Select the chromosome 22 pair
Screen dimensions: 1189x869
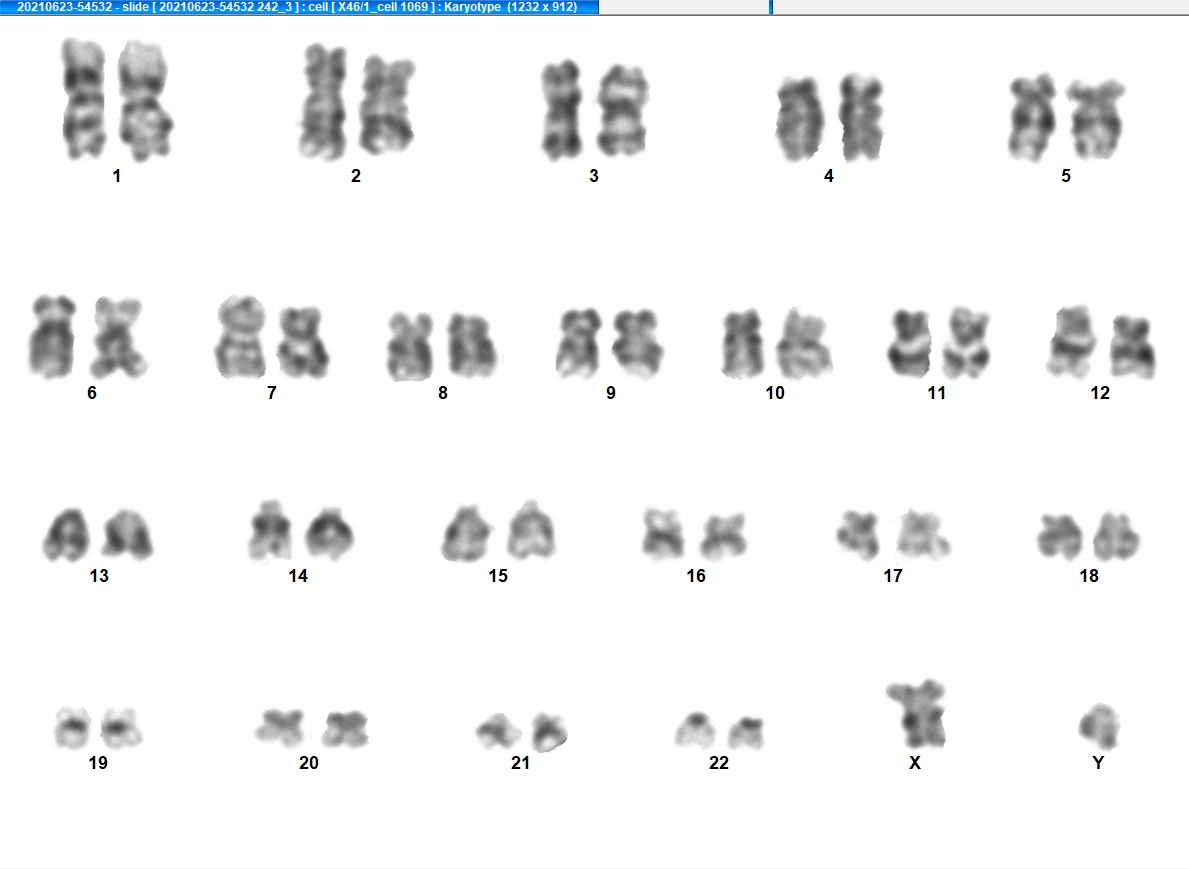720,731
